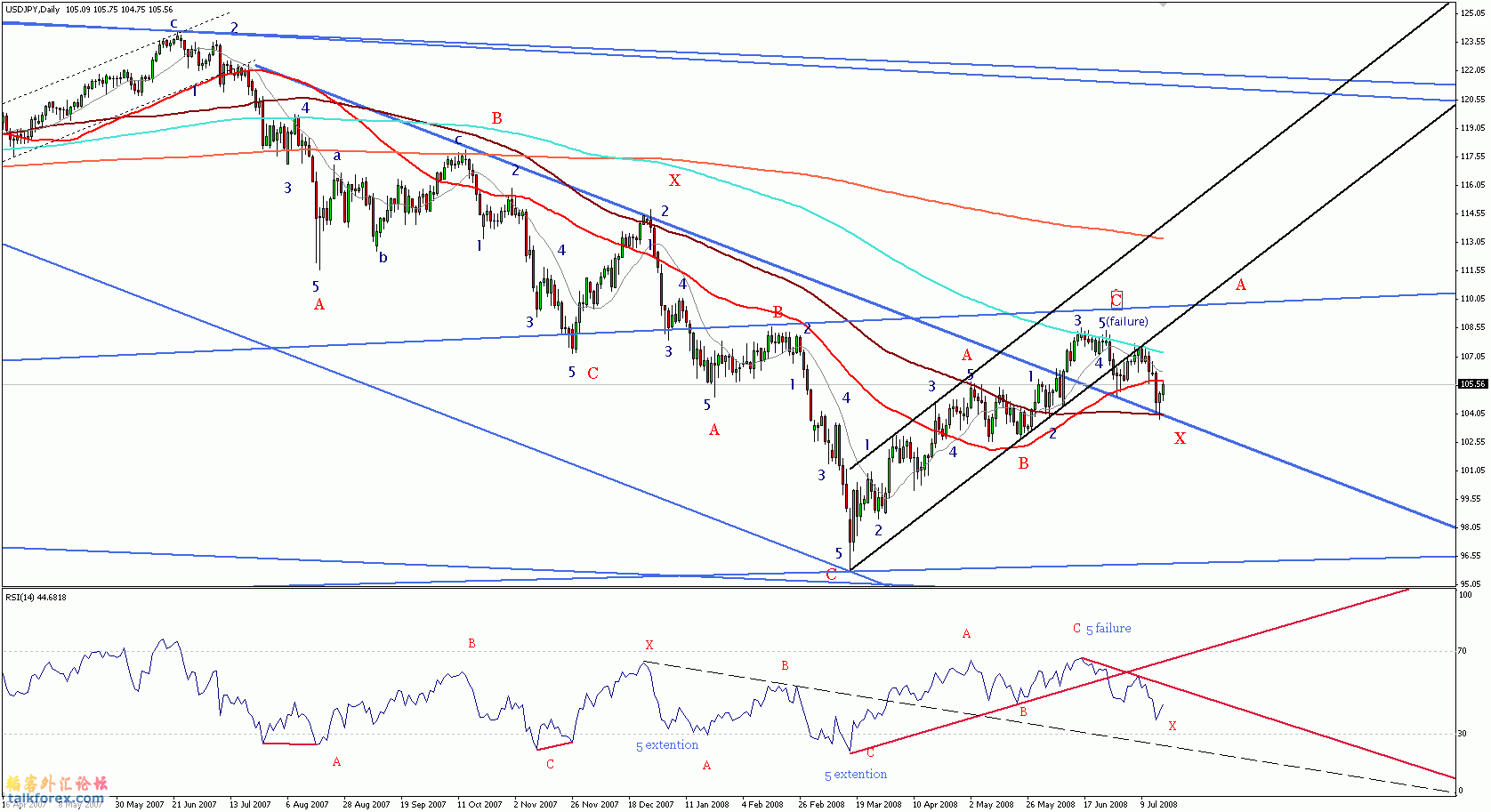
Task: Click the 26 May 2008 date label
Action: tap(1051, 805)
